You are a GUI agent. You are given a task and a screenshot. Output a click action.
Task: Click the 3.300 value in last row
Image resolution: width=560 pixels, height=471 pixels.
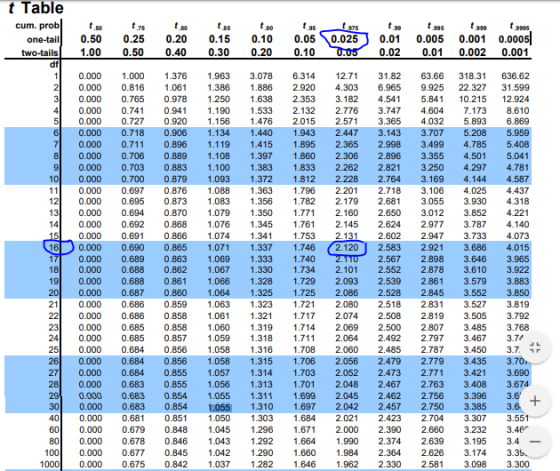tap(518, 465)
